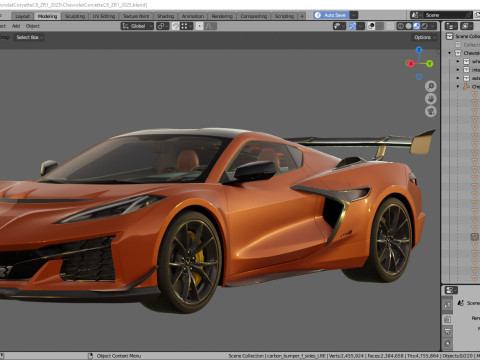Open the Output properties tab
480x360 pixels.
(x=447, y=332)
